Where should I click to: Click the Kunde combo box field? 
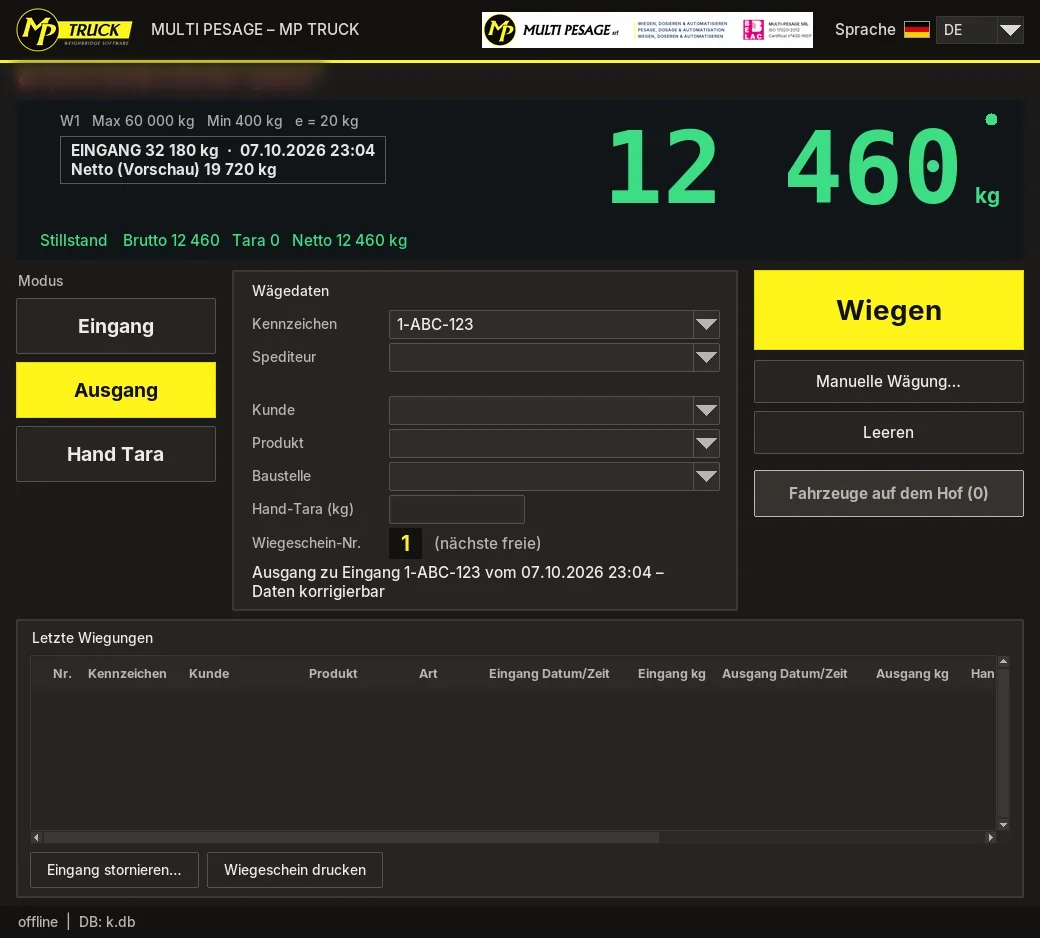541,411
